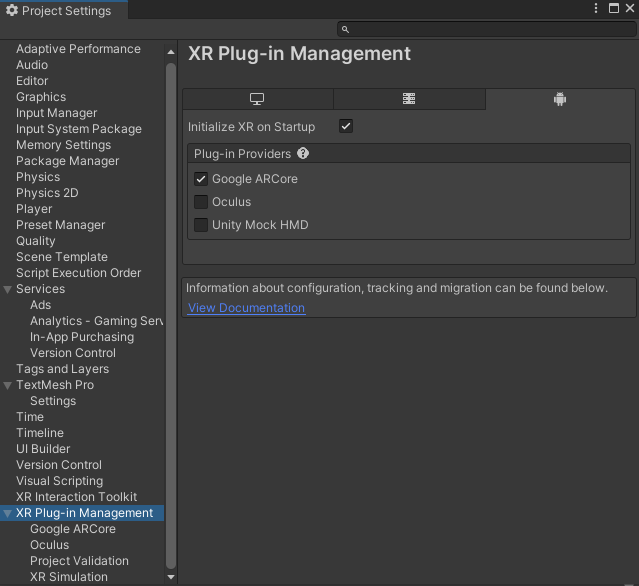Image resolution: width=639 pixels, height=586 pixels.
Task: Open Input System Package settings
Action: click(x=79, y=129)
